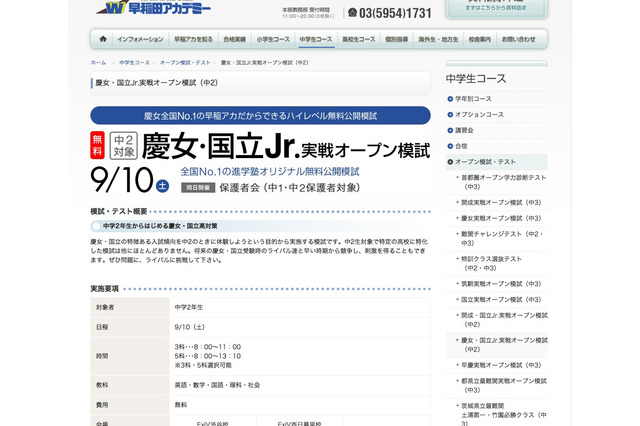Click the large 慶女・国立Jr. title graphic
This screenshot has height=426, width=640.
[286, 146]
